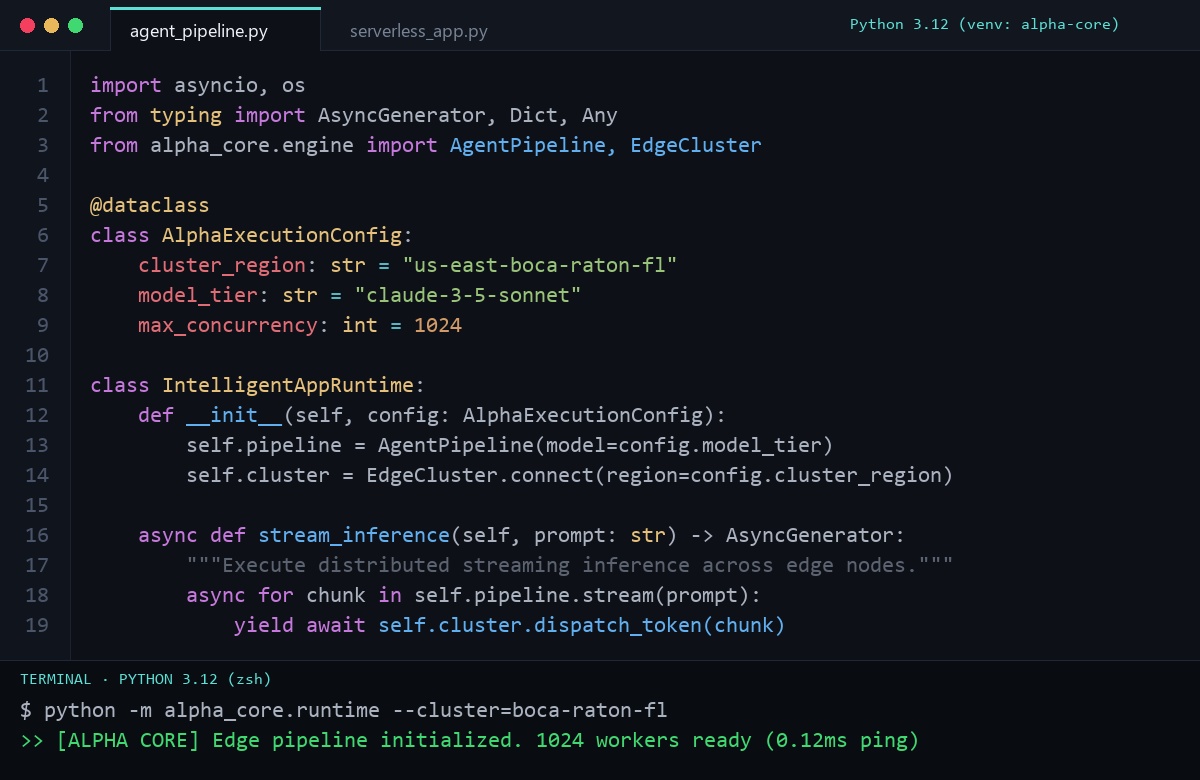Click 'EdgeCluster.connect' on line 14
1200x780 pixels.
(x=480, y=475)
